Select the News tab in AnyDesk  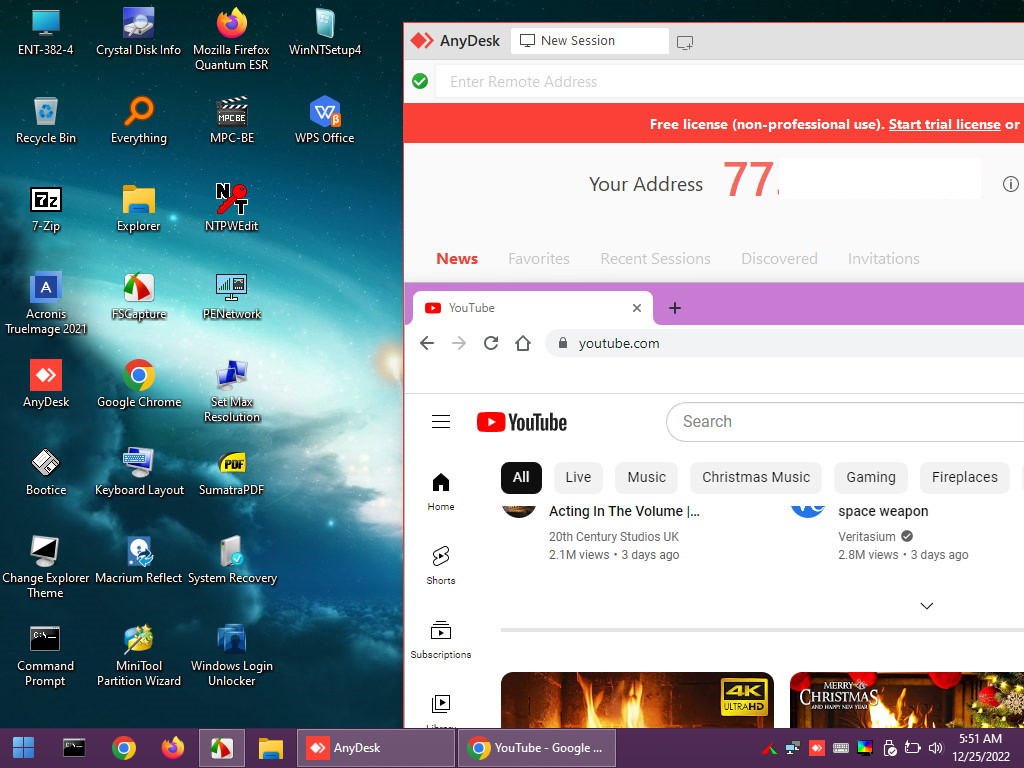tap(457, 259)
